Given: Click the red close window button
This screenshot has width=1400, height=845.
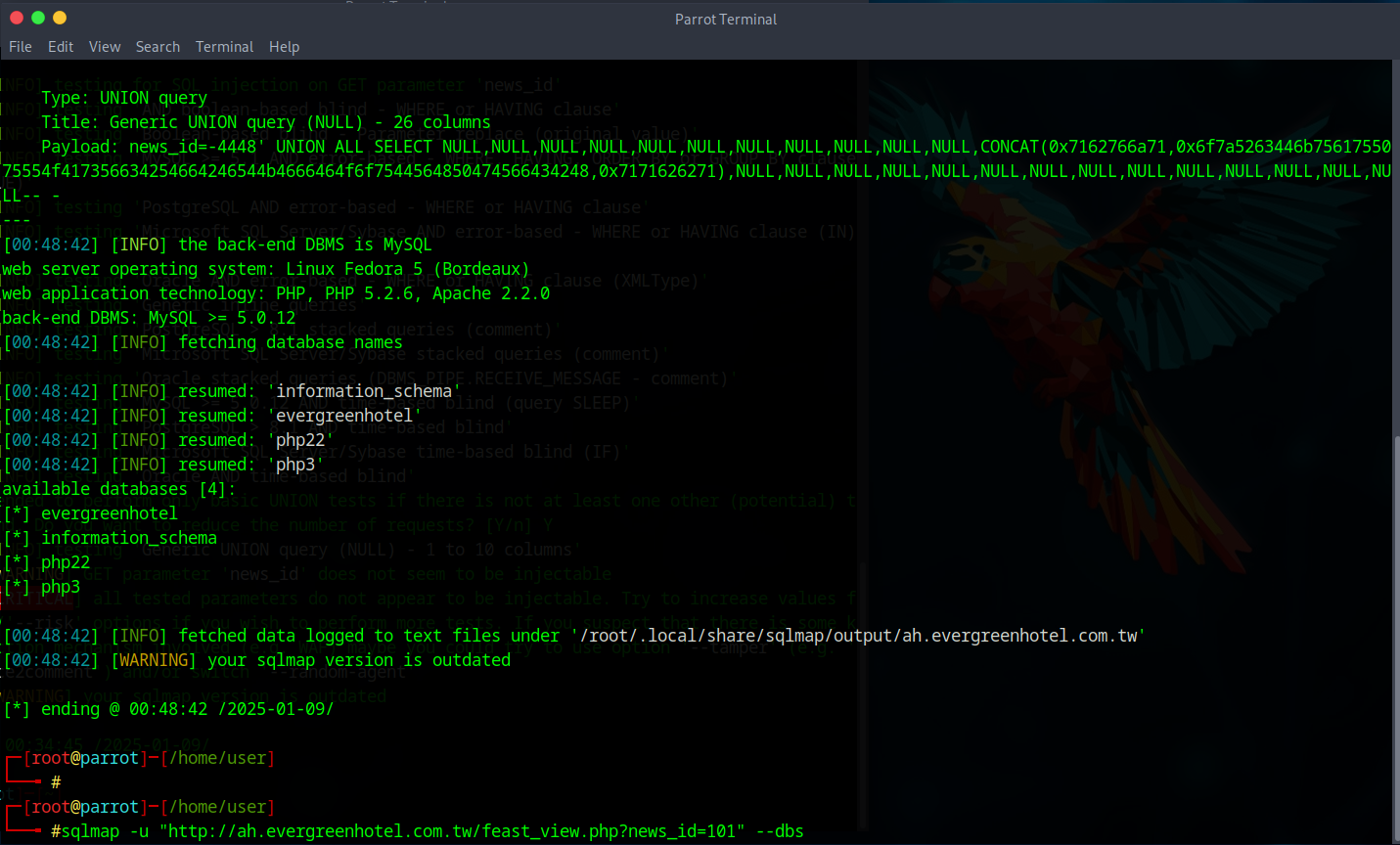Looking at the screenshot, I should (16, 18).
